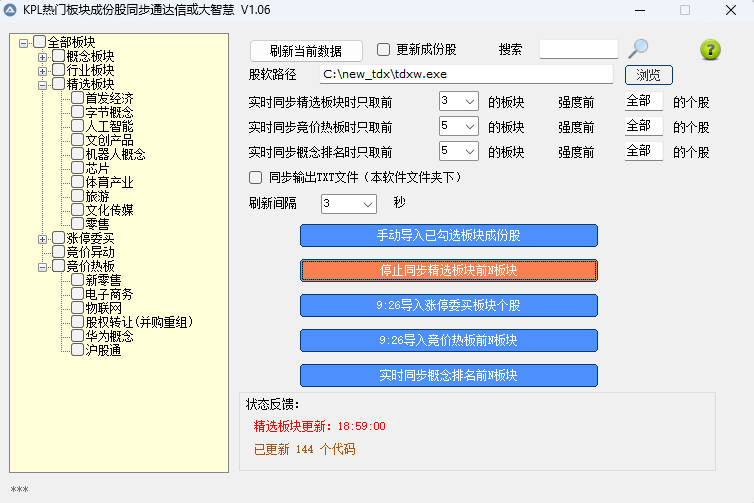This screenshot has height=503, width=754.
Task: Expand the 涨停委买 tree node
Action: pyautogui.click(x=42, y=239)
